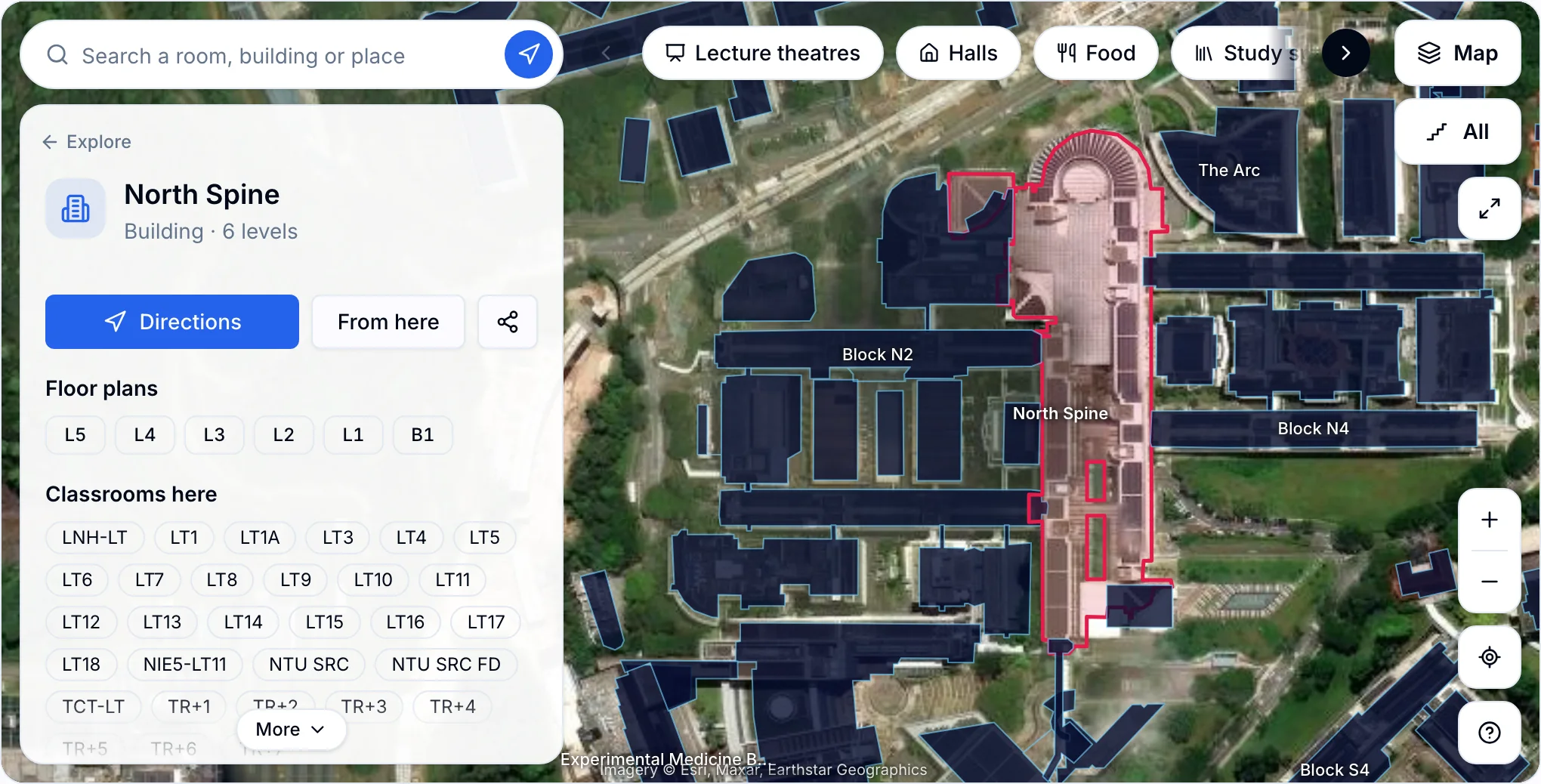Viewport: 1541px width, 784px height.
Task: Click the blue navigation arrow in search bar
Action: [528, 54]
